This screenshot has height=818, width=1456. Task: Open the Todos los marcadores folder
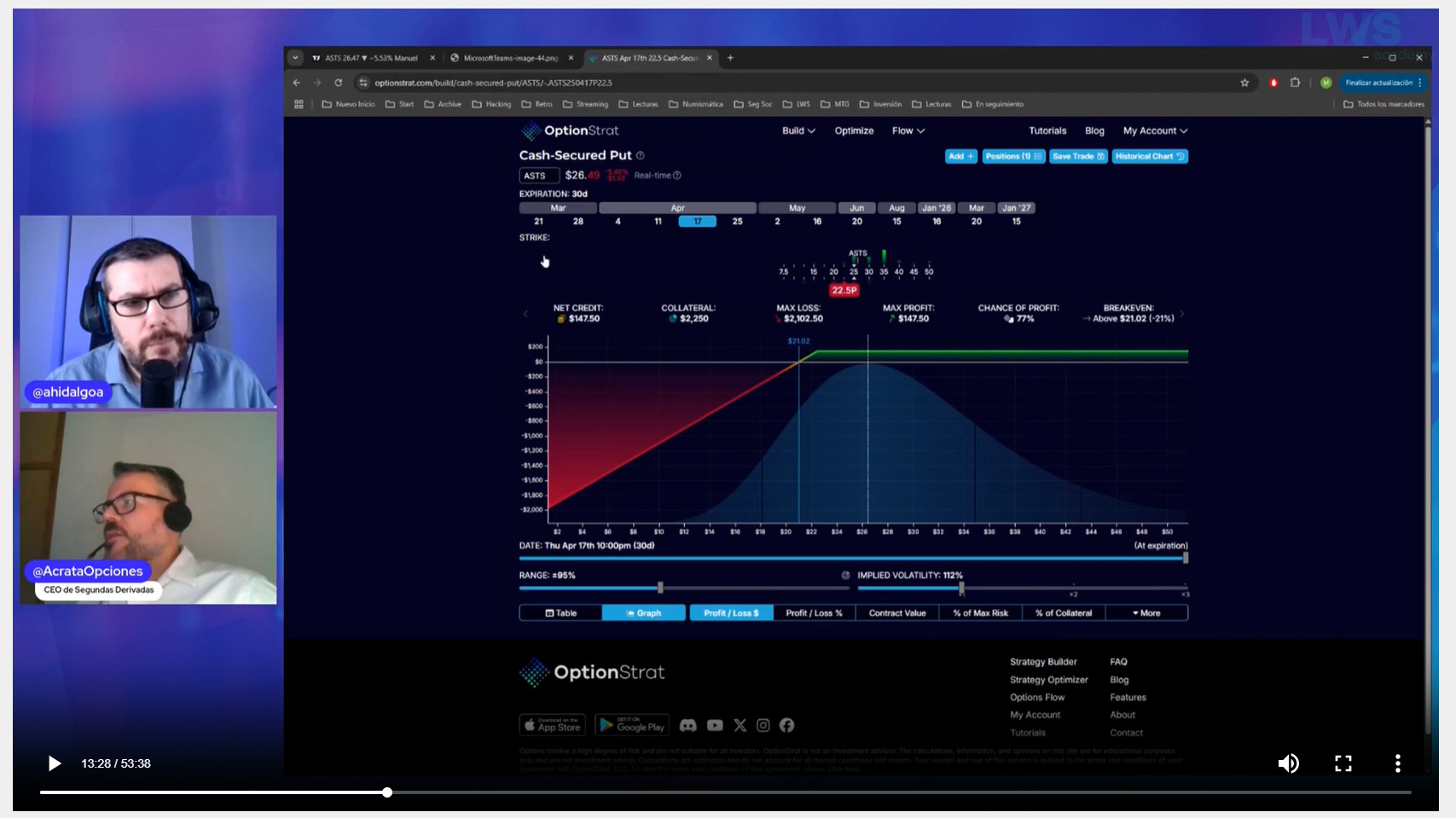click(x=1383, y=104)
